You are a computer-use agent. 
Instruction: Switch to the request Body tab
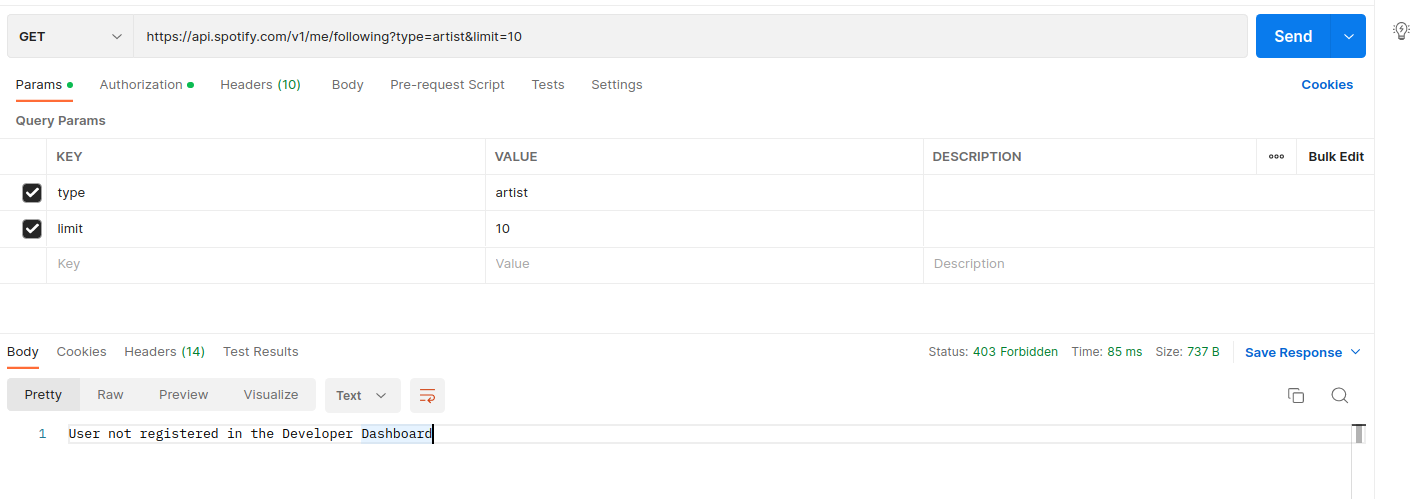(x=347, y=85)
